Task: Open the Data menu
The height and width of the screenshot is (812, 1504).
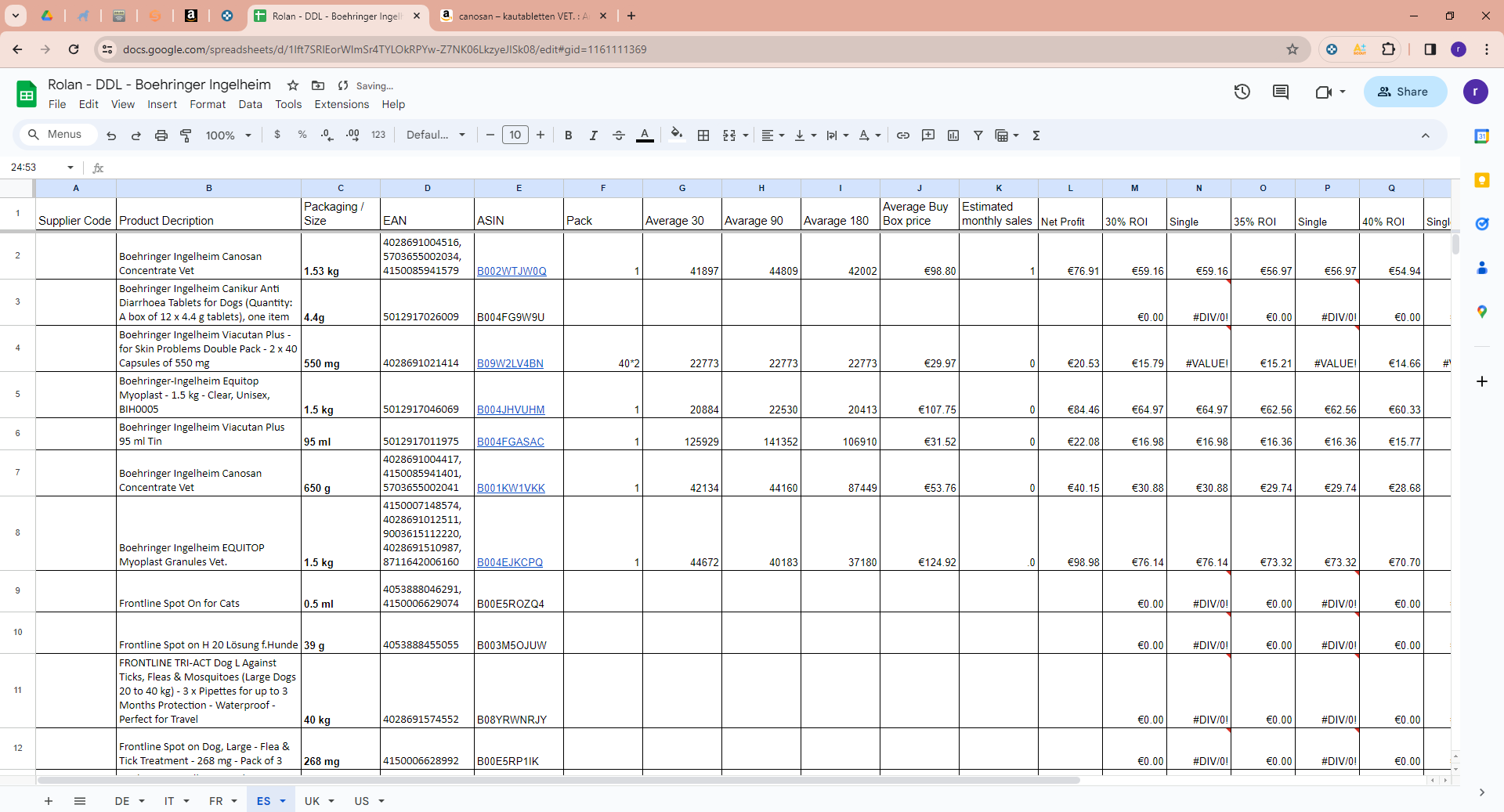Action: pos(251,104)
